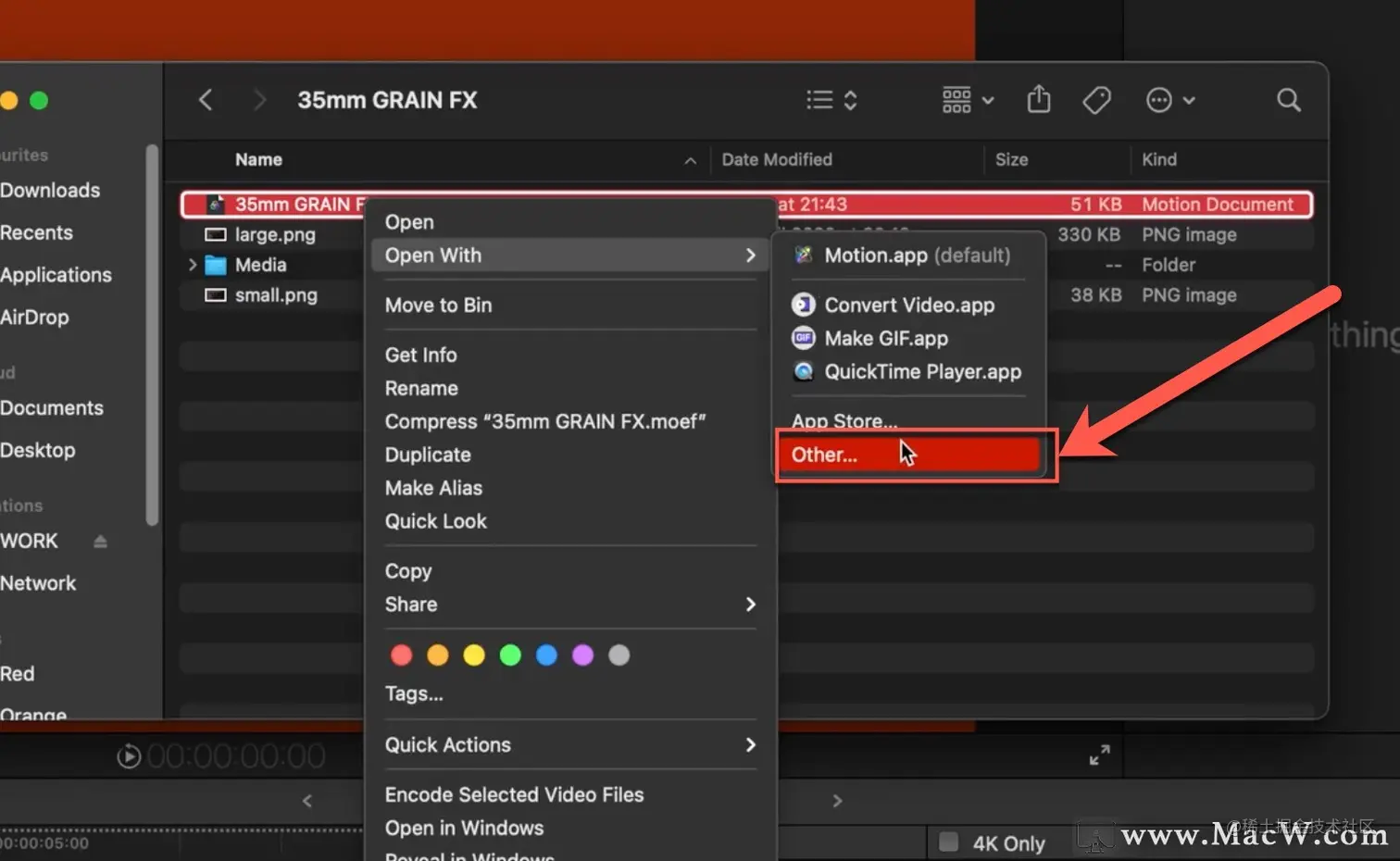Sort by the Size column header
The width and height of the screenshot is (1400, 861).
click(x=1011, y=159)
